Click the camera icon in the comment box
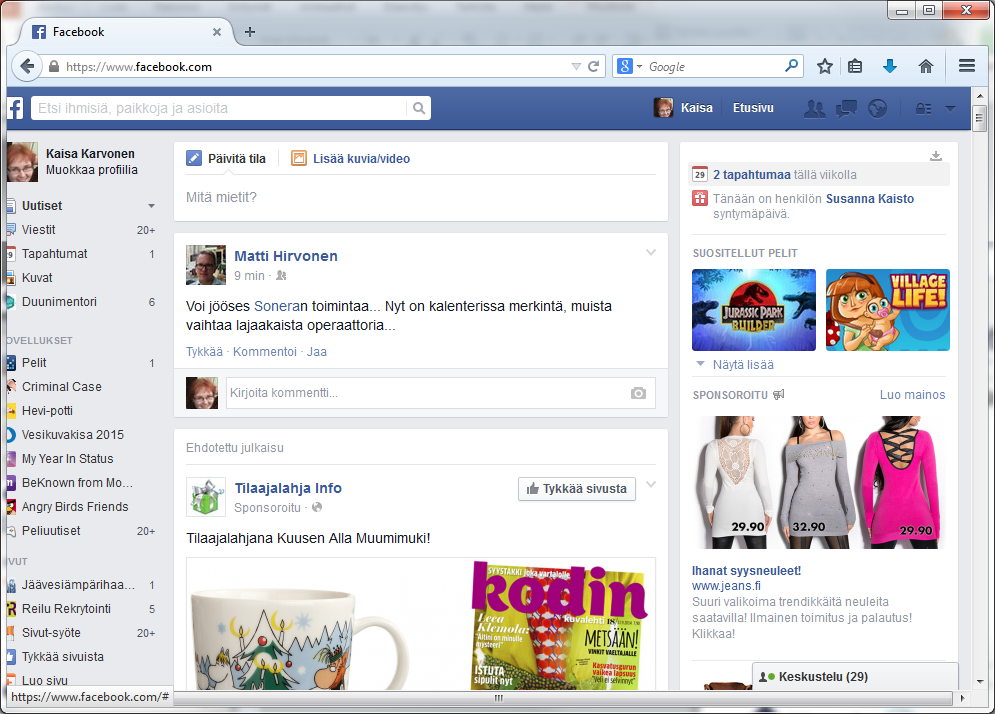 tap(638, 393)
